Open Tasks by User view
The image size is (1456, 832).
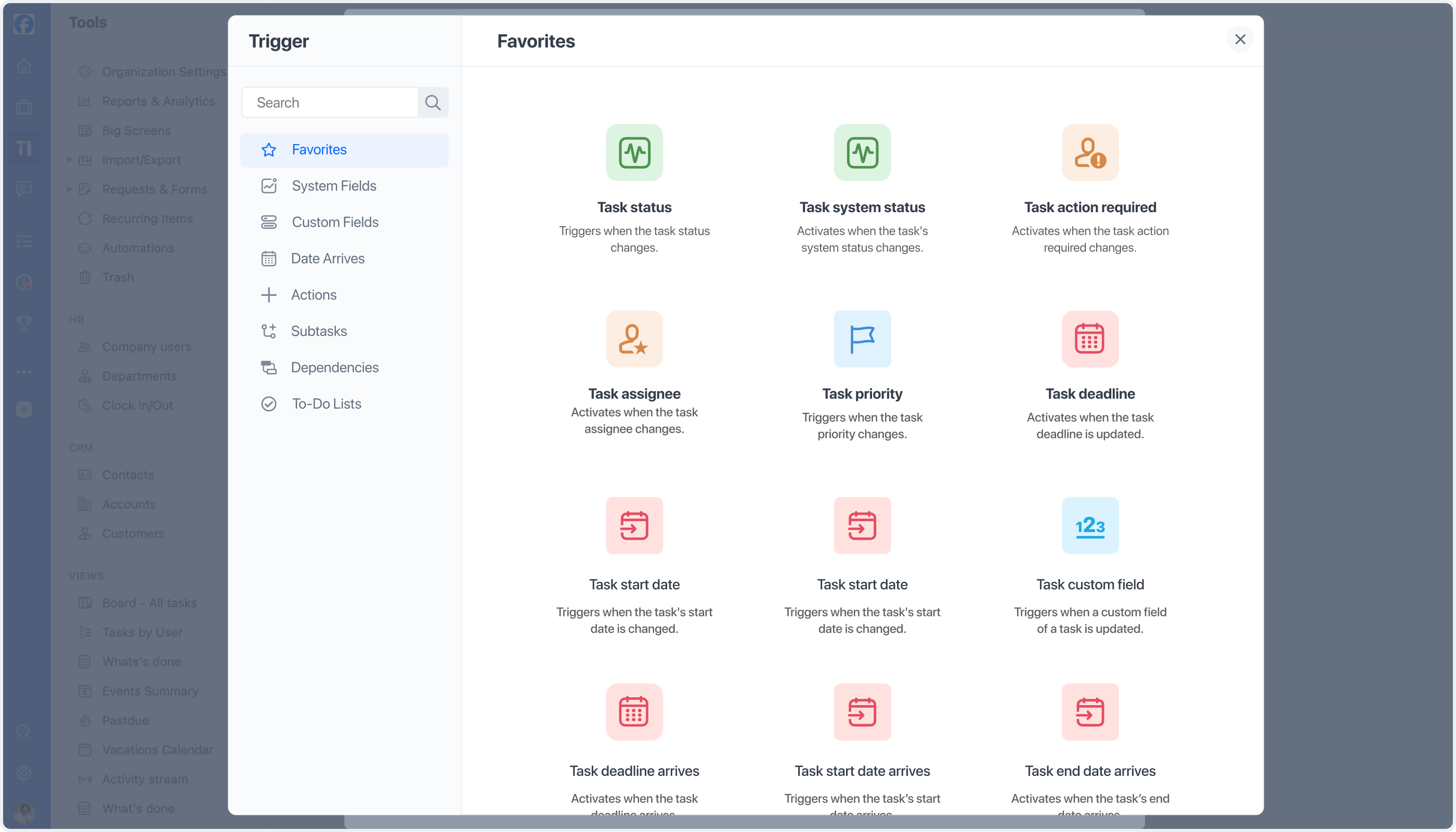click(x=131, y=632)
